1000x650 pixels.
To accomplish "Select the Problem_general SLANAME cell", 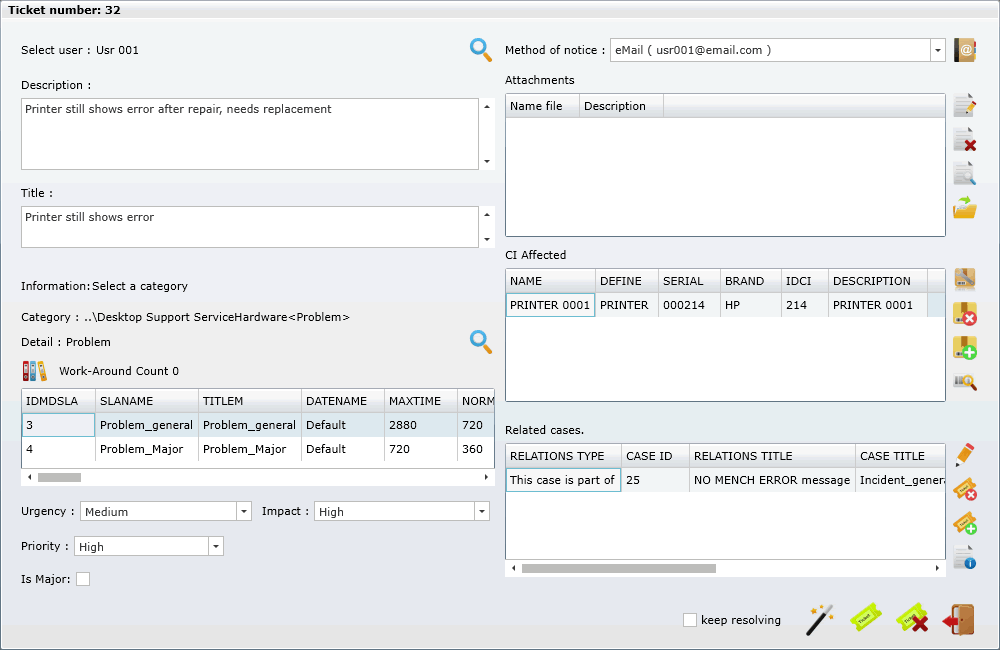I will (147, 425).
